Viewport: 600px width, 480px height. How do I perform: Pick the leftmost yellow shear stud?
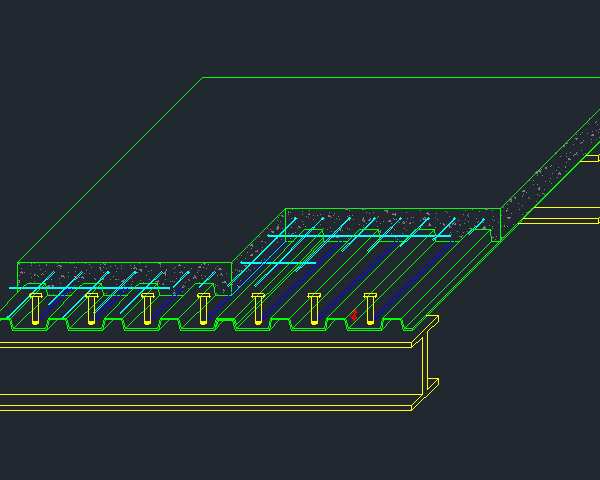[36, 309]
